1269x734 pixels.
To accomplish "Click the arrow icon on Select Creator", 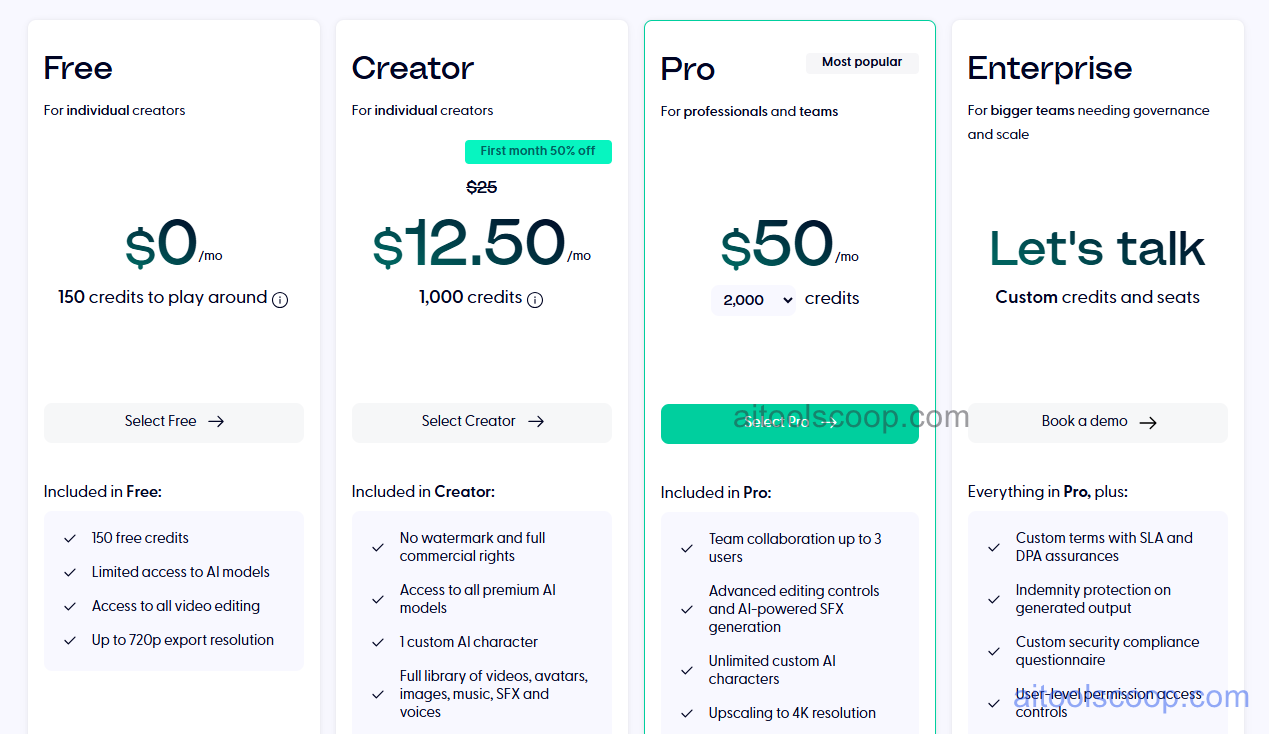I will coord(537,422).
